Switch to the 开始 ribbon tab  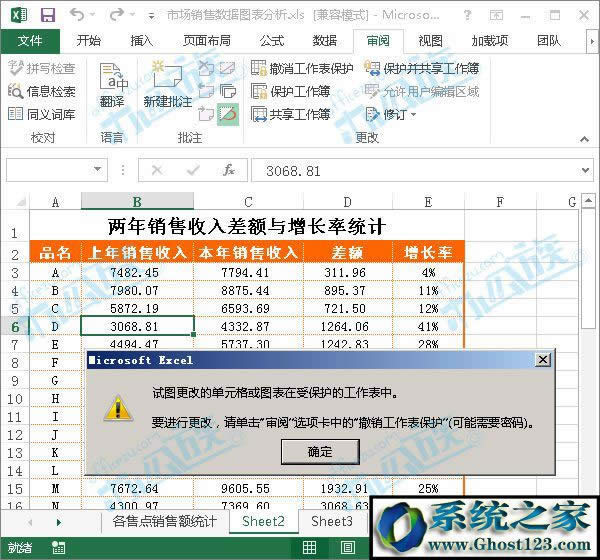[89, 41]
